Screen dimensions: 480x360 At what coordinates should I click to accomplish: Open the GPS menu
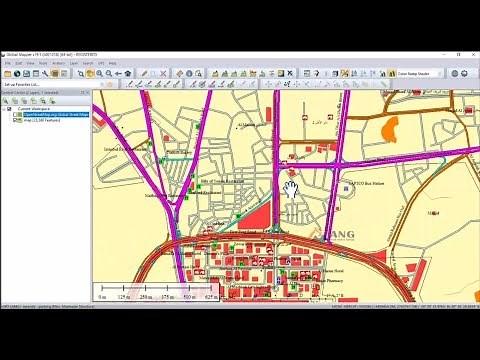[x=101, y=63]
